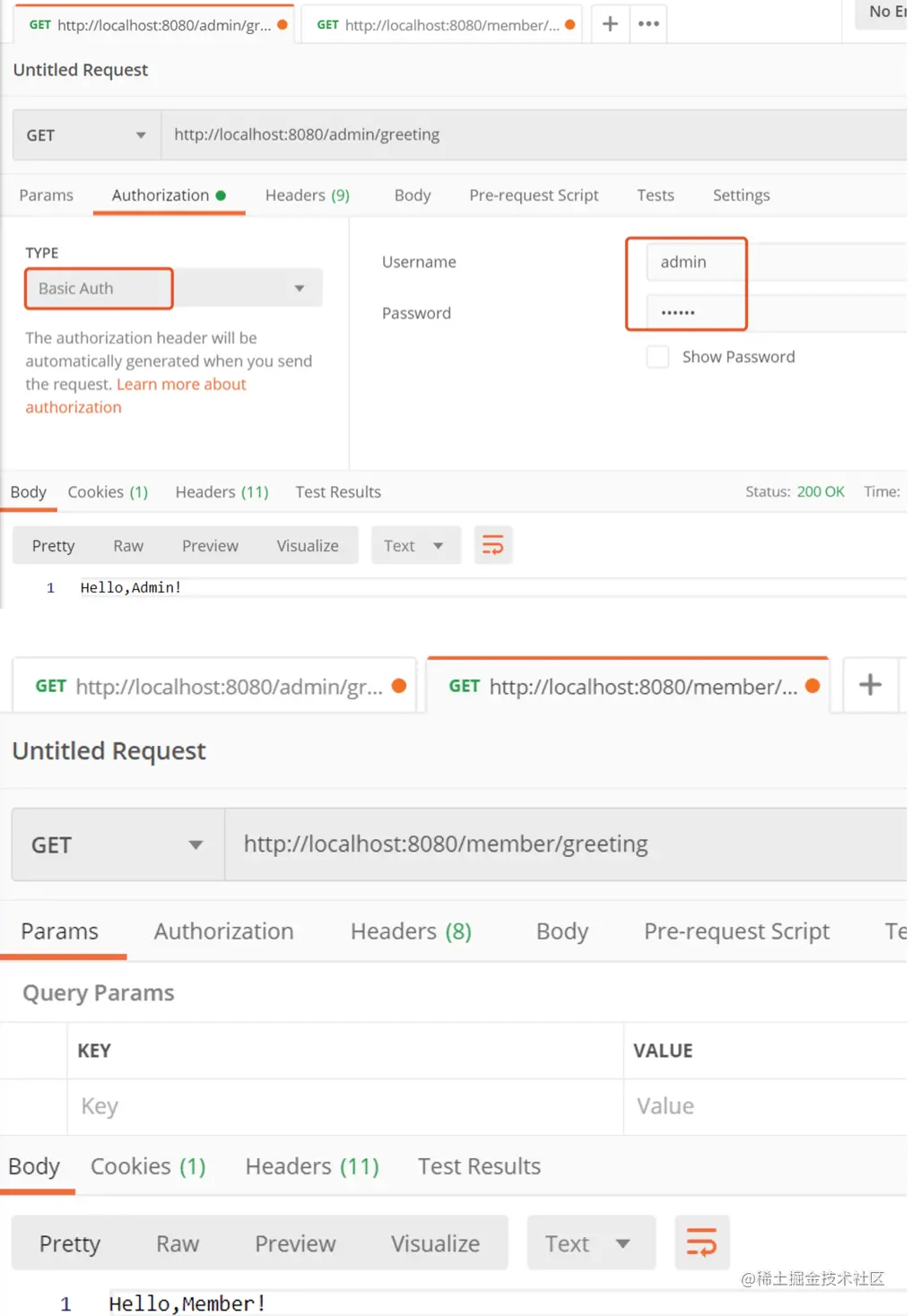Click the Key field under Query Params
913x1316 pixels.
[x=344, y=1106]
